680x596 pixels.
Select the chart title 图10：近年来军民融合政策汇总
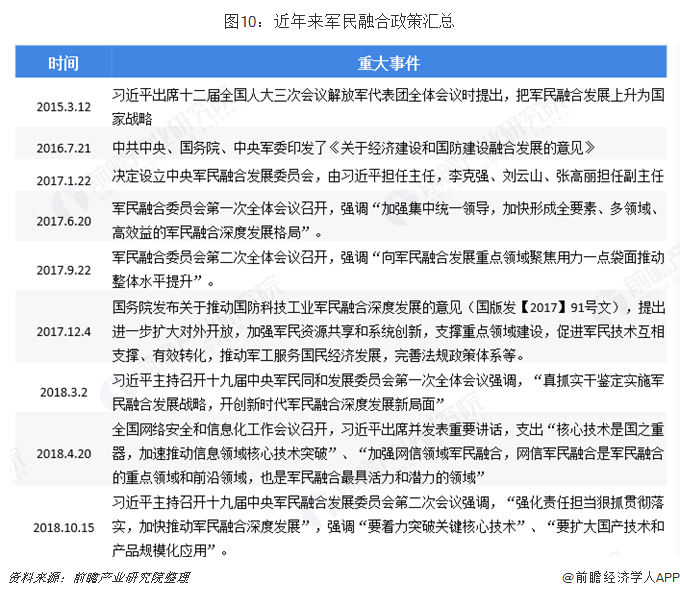point(340,19)
